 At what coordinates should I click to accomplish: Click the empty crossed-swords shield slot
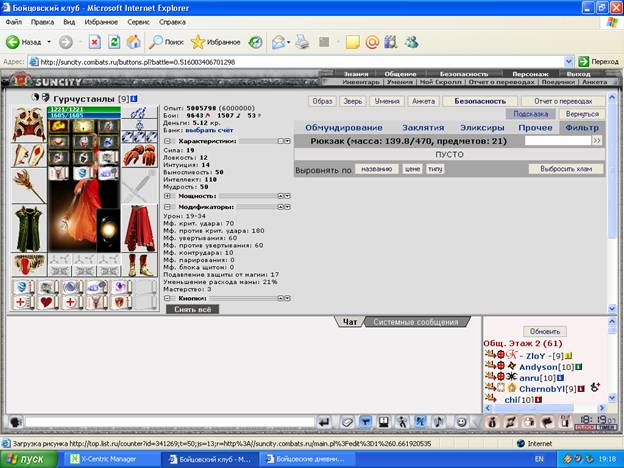[139, 186]
